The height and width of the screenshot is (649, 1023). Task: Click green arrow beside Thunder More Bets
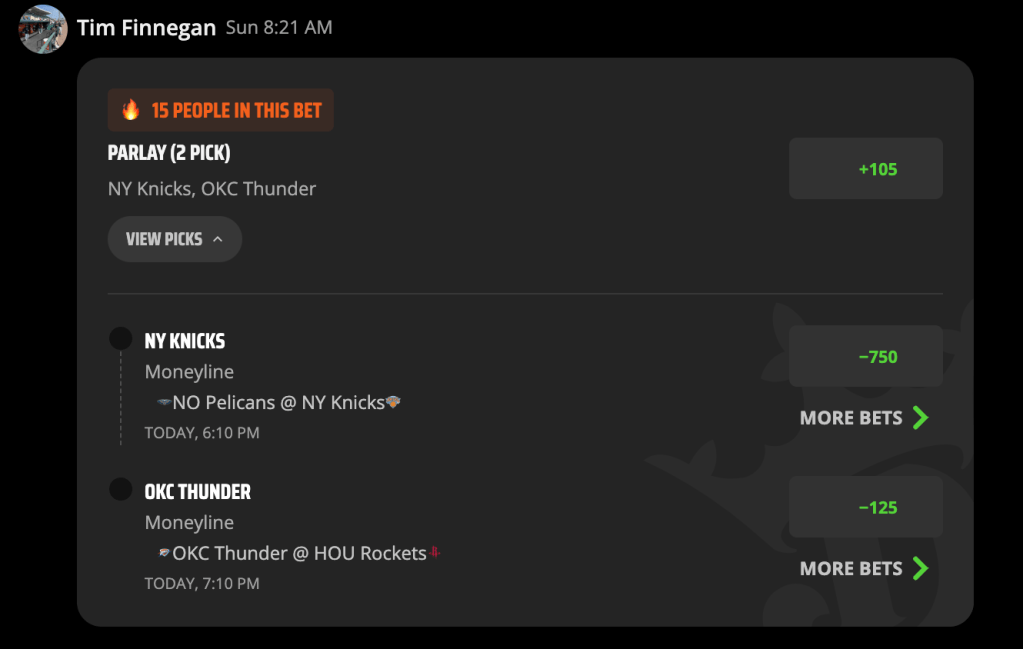point(921,568)
